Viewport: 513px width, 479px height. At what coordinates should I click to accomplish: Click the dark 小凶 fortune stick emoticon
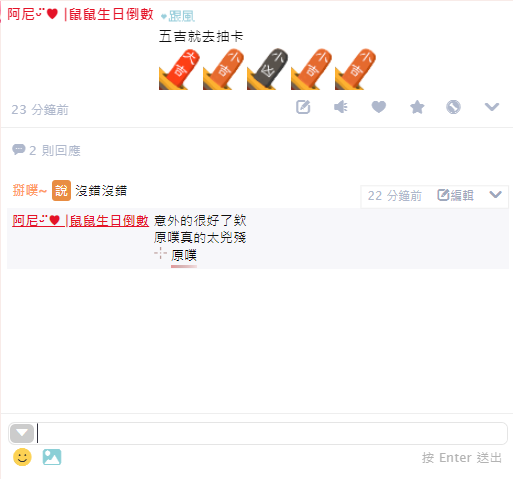(267, 69)
